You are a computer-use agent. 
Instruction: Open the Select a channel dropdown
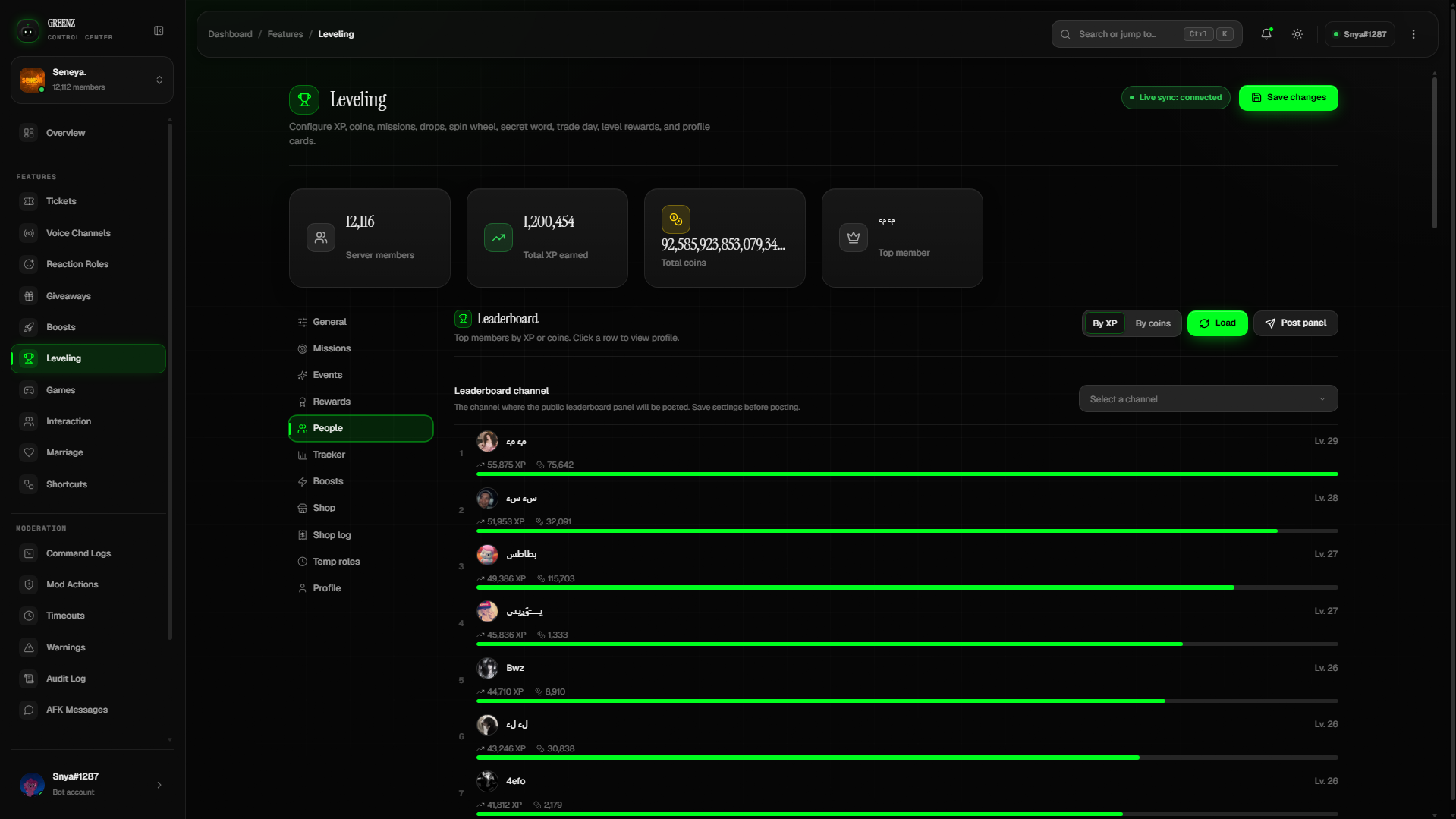(1208, 399)
